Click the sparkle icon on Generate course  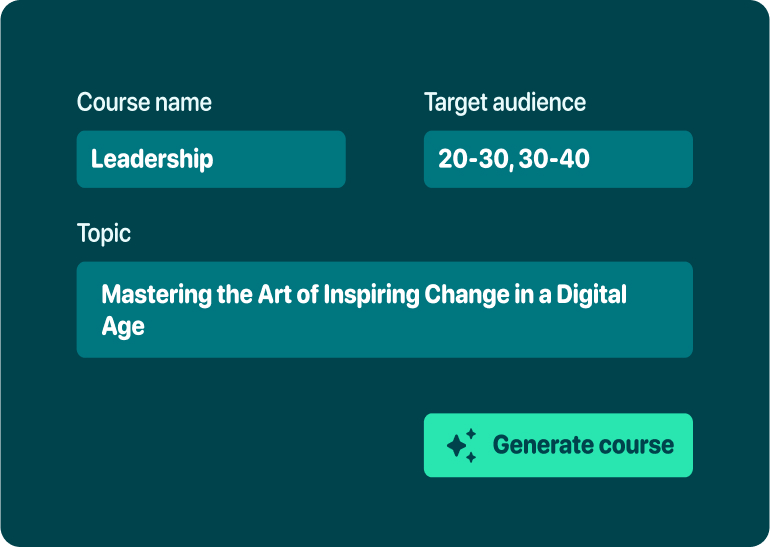461,445
